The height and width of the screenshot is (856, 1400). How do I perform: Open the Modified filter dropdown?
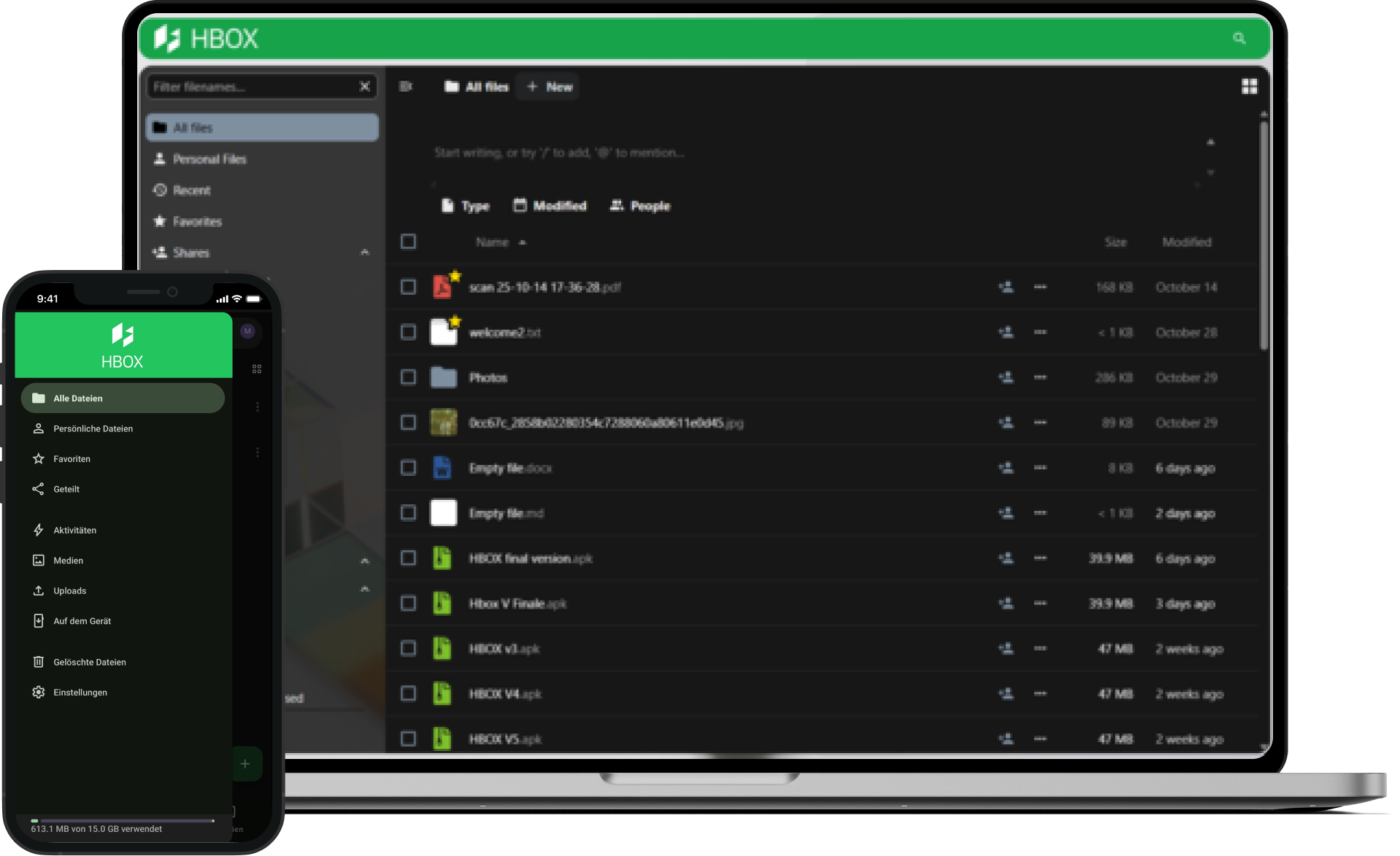[x=550, y=206]
